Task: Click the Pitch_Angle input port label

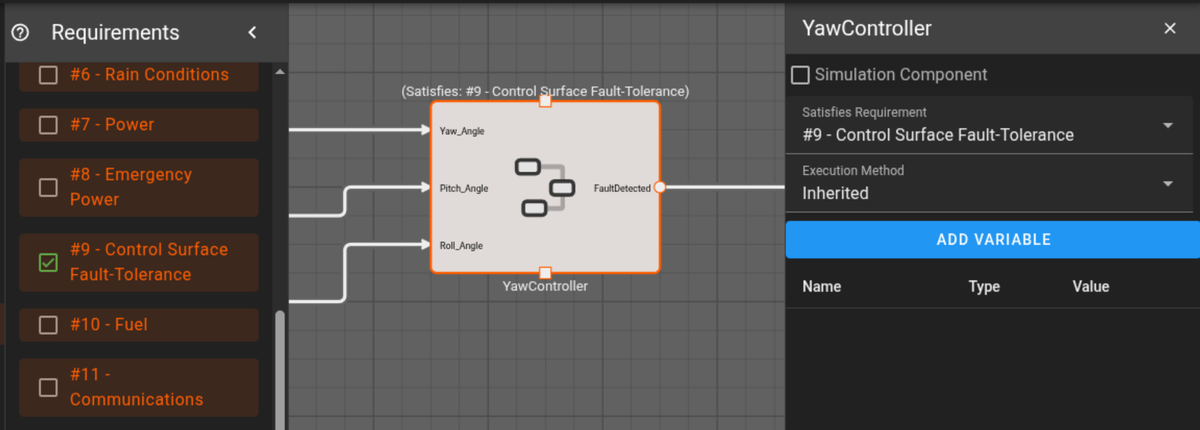Action: tap(464, 188)
